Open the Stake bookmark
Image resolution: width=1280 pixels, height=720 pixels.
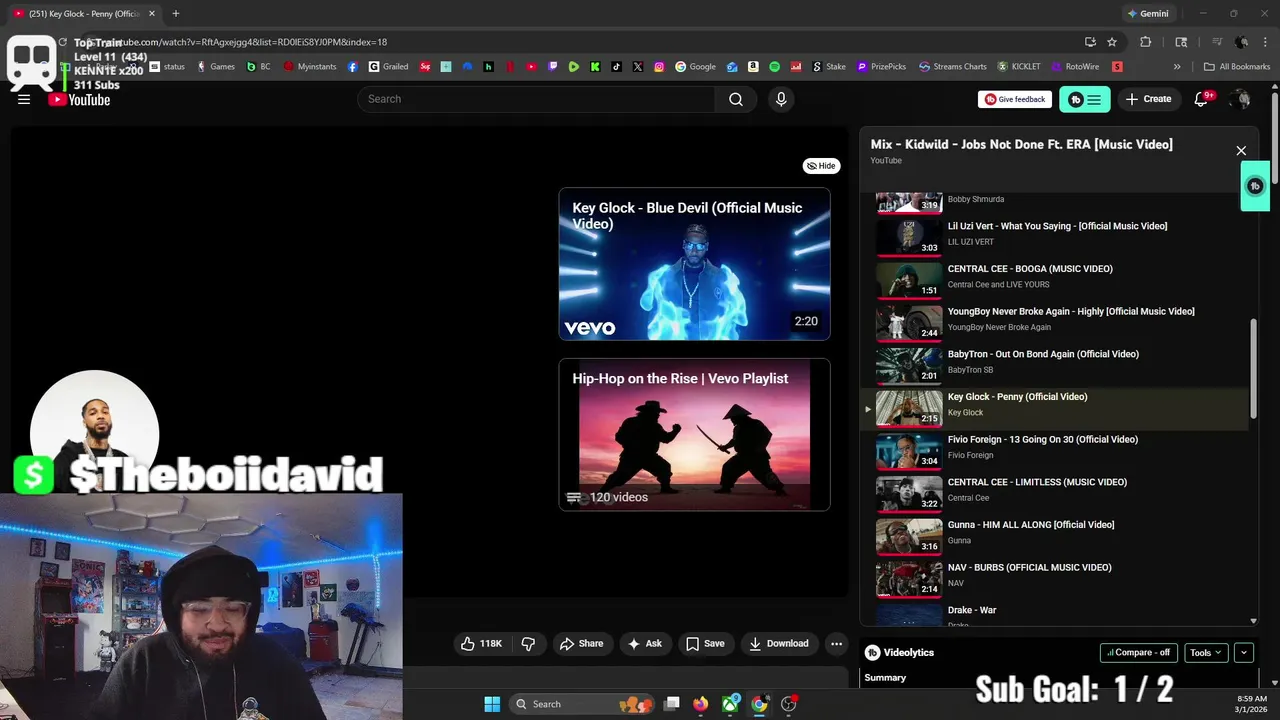[x=828, y=67]
